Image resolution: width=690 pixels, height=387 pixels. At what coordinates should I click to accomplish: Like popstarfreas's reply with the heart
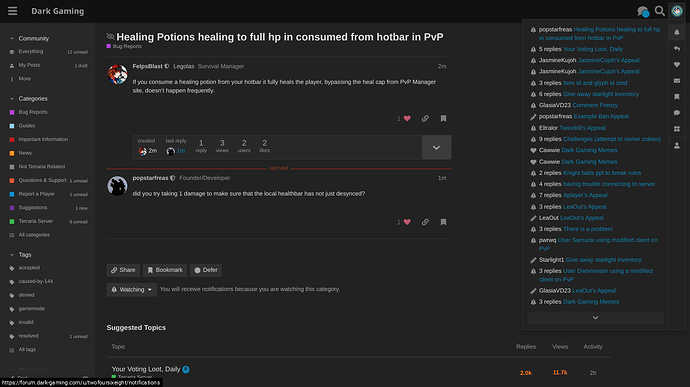click(407, 222)
